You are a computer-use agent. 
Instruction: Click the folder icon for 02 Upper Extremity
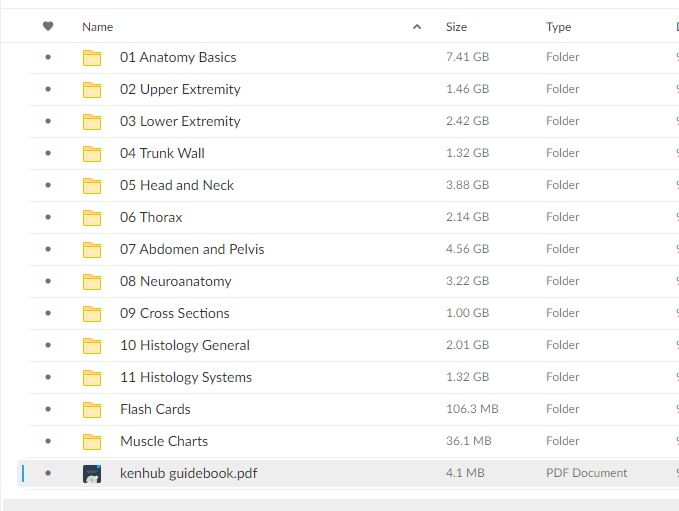(92, 90)
